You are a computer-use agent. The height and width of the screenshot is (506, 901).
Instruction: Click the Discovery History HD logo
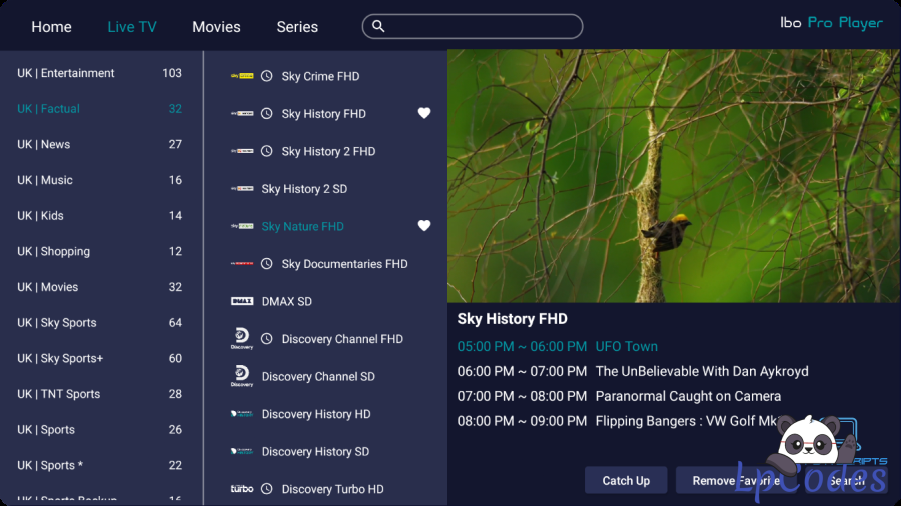pyautogui.click(x=242, y=414)
